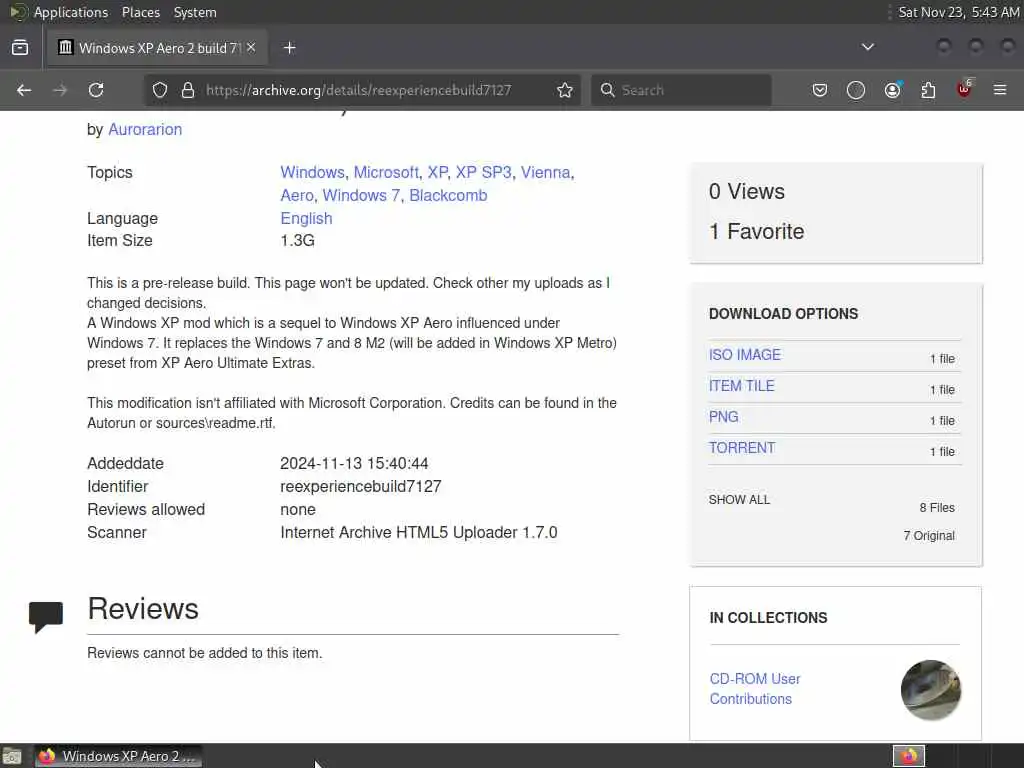
Task: Click the search magnifier icon
Action: point(607,90)
